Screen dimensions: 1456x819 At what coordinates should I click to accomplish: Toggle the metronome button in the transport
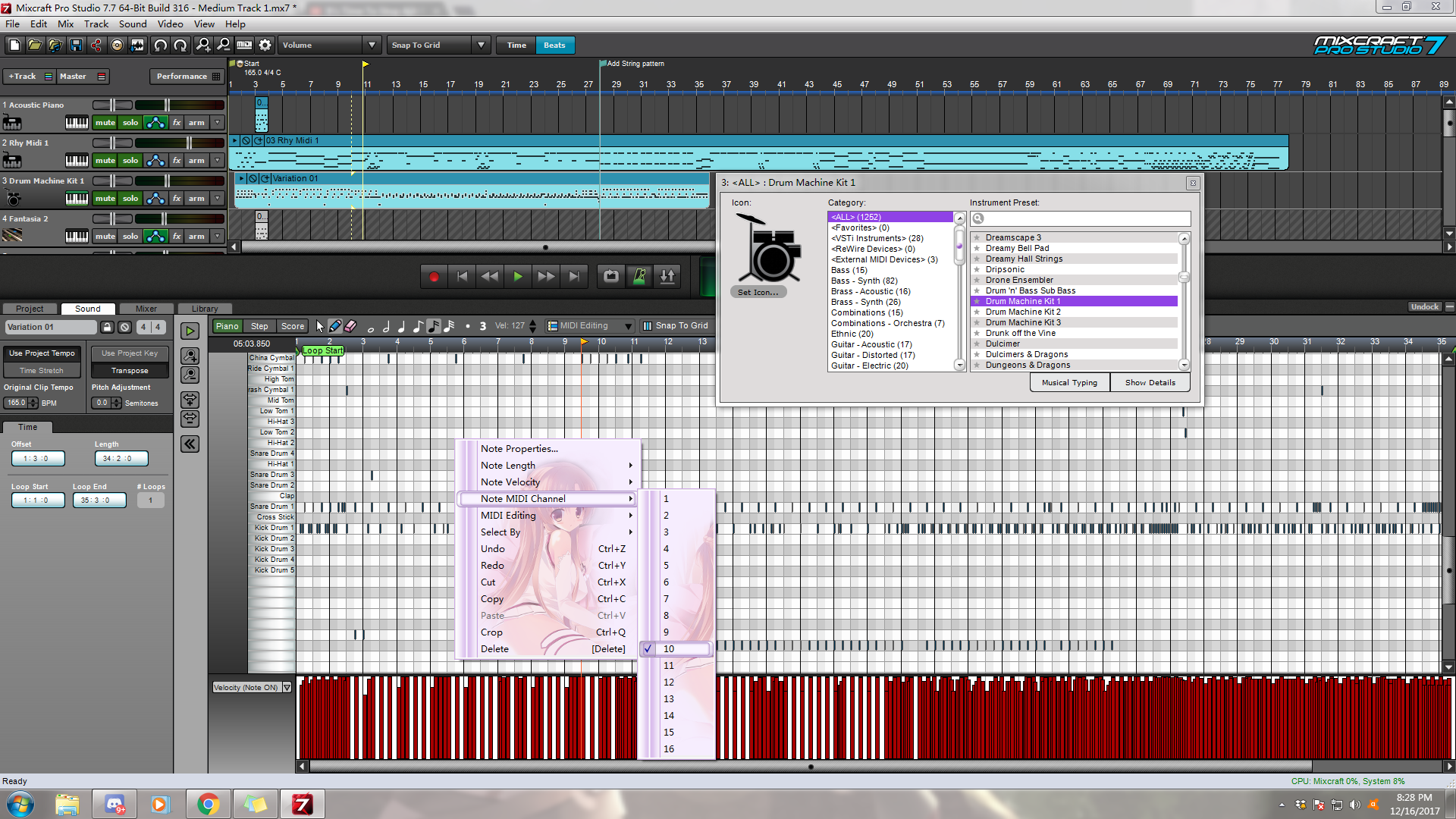pyautogui.click(x=639, y=277)
